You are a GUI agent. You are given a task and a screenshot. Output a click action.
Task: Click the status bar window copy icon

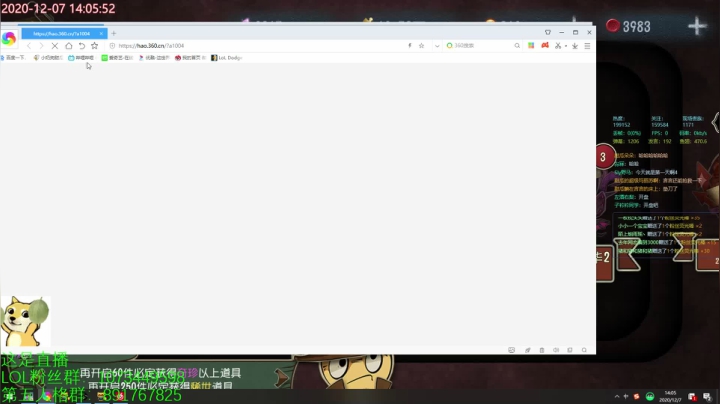[570, 350]
